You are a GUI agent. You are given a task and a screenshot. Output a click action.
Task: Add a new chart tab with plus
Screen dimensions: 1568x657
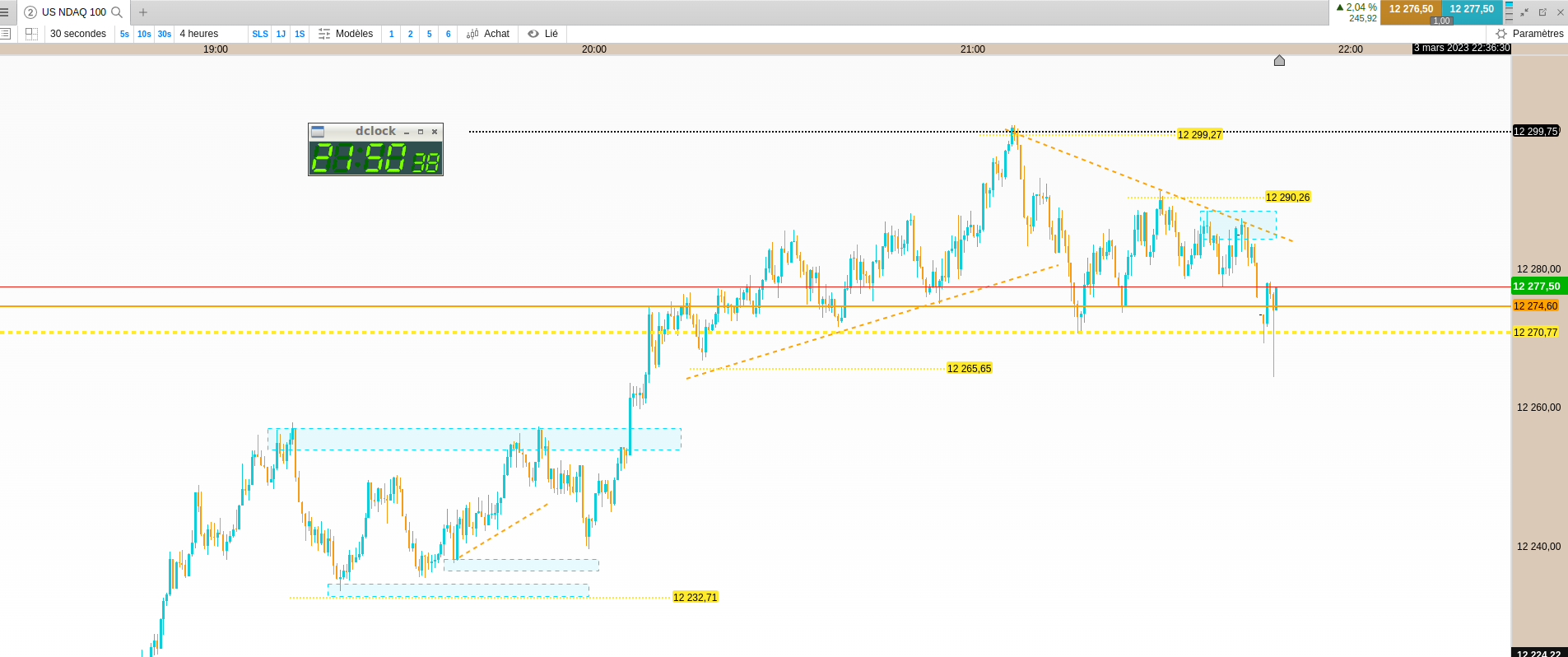[143, 12]
